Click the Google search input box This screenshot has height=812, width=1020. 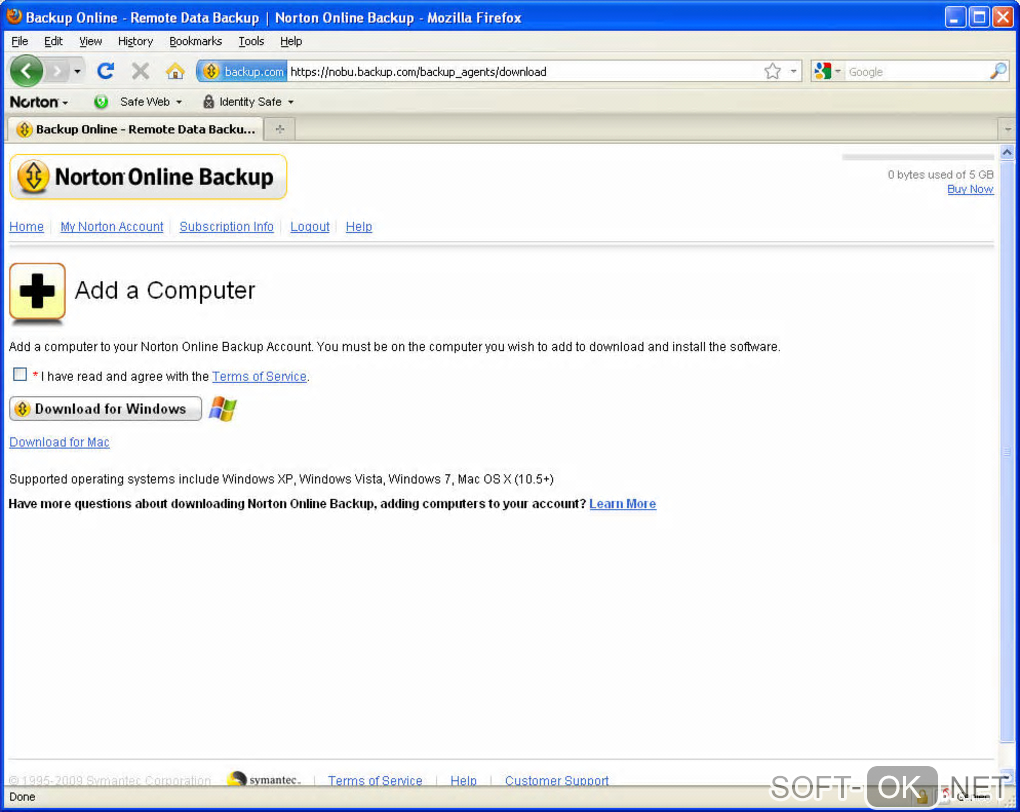[x=916, y=72]
